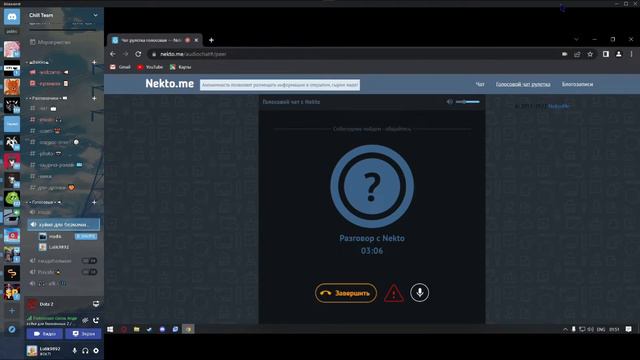Add a channel to the Разговорчики category
Screen dimensions: 640x360
click(x=94, y=98)
